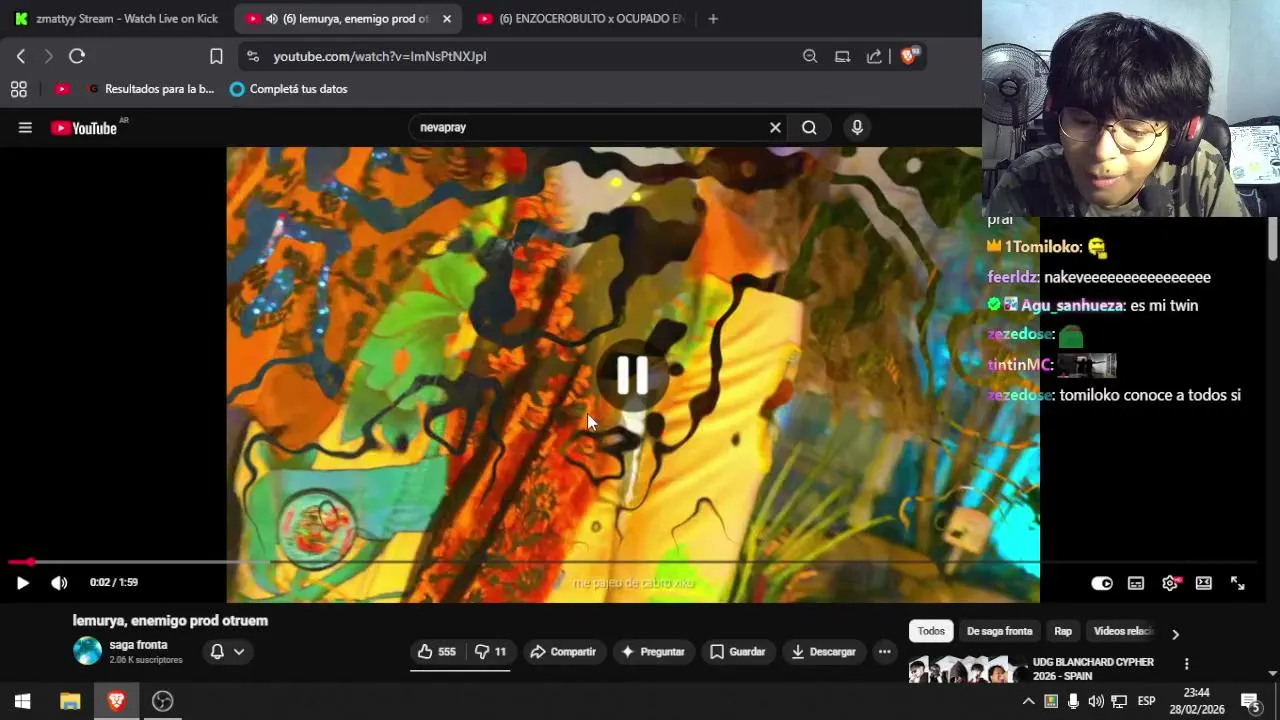Open apps grid in bookmarks bar
The height and width of the screenshot is (720, 1280).
(x=18, y=89)
